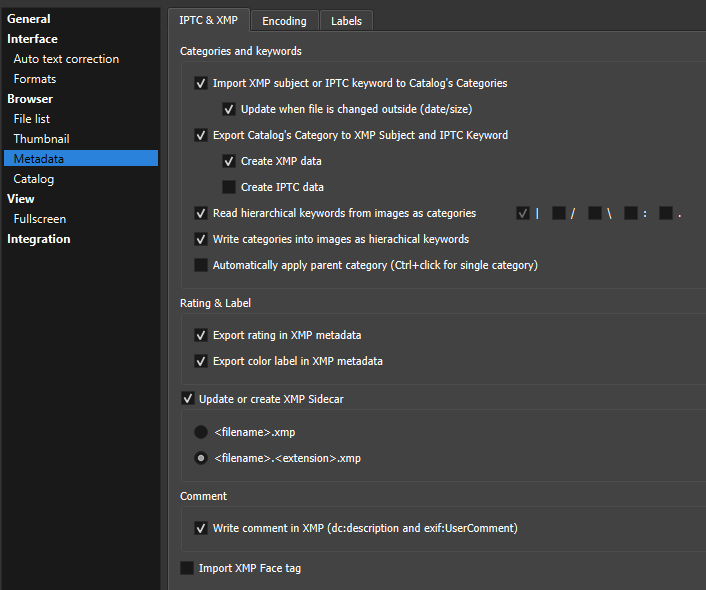Go to Thumbnail settings in sidebar
Screen dimensions: 706x590
click(41, 139)
